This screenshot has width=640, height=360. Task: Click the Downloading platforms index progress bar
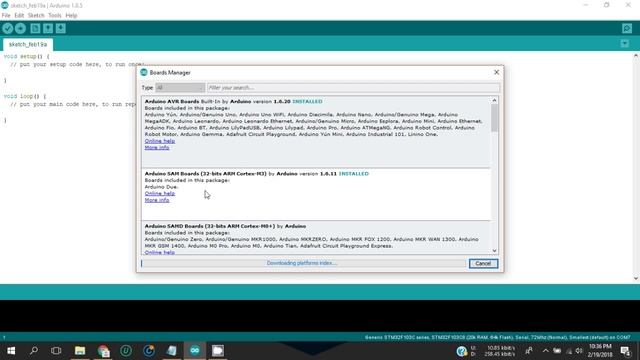click(x=303, y=263)
